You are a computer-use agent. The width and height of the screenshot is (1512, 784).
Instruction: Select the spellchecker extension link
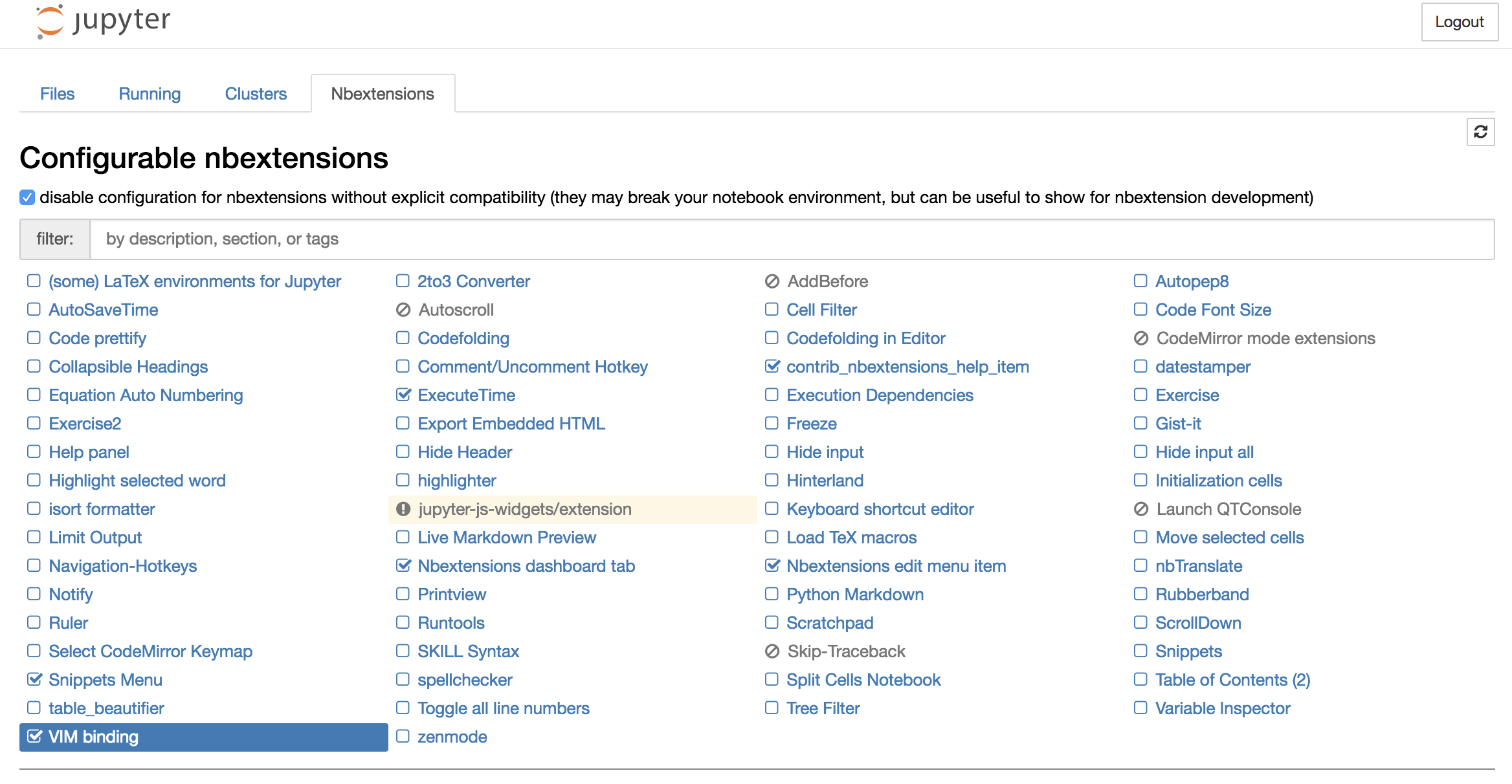point(465,680)
